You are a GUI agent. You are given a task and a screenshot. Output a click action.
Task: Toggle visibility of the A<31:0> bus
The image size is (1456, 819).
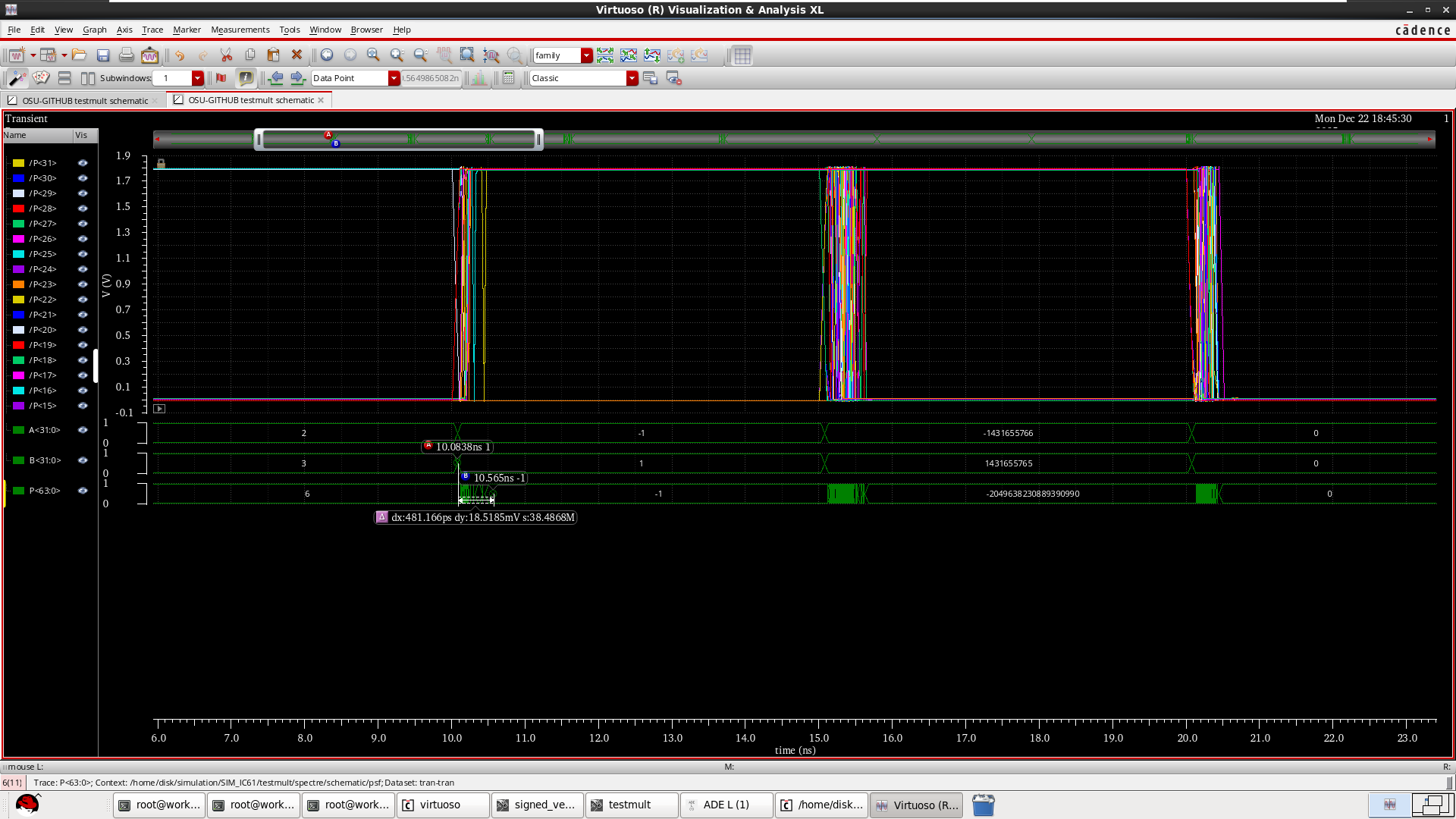click(x=82, y=430)
